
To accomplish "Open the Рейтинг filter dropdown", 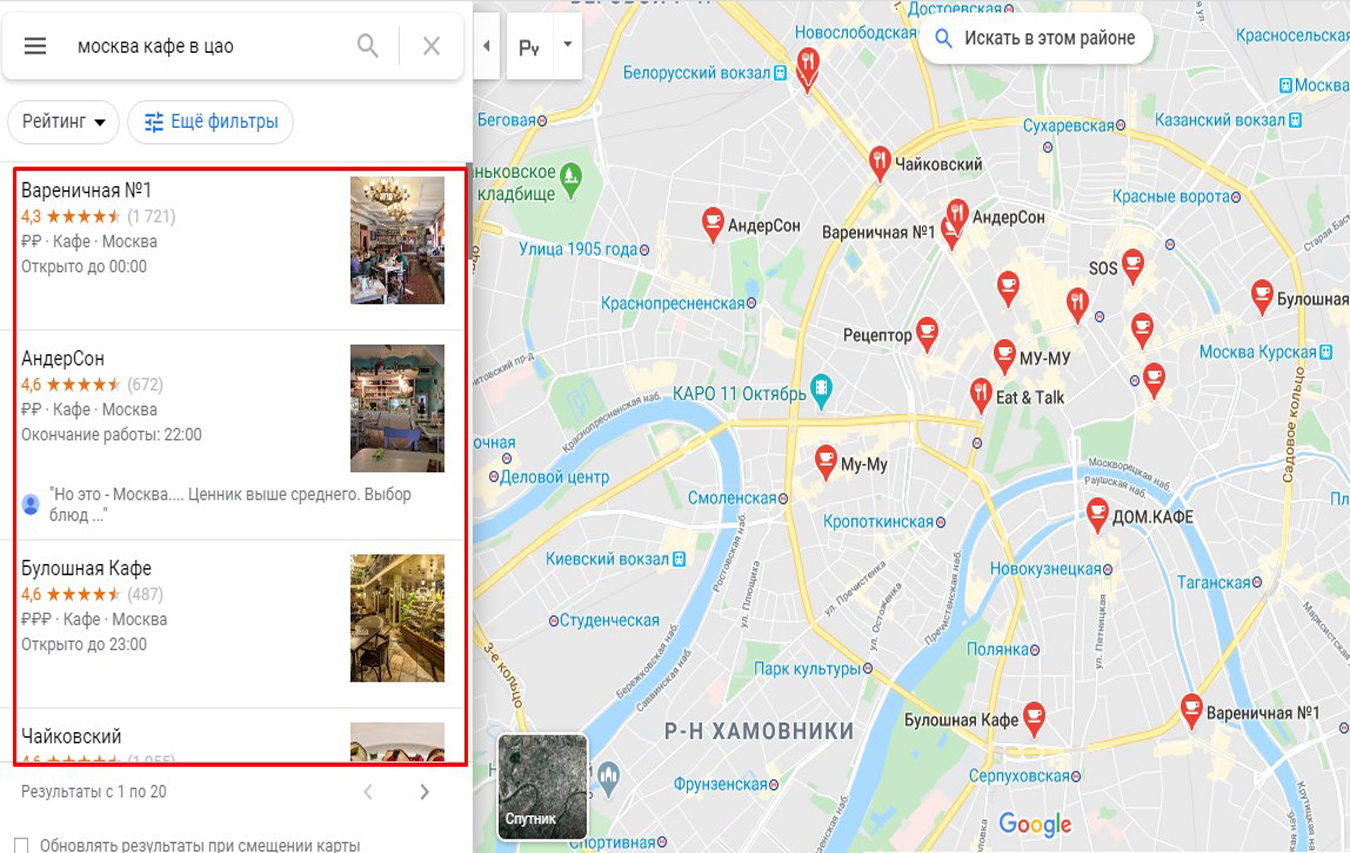I will [x=64, y=122].
